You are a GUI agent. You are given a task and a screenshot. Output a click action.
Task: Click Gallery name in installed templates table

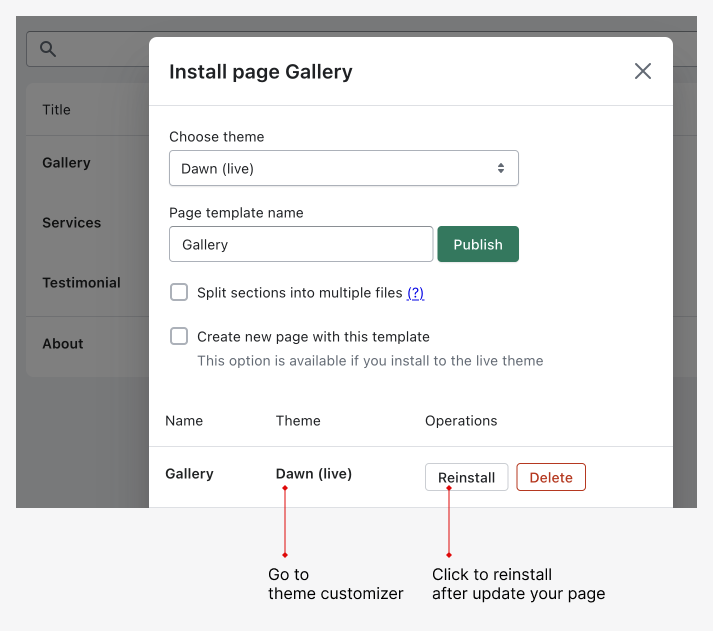(189, 474)
